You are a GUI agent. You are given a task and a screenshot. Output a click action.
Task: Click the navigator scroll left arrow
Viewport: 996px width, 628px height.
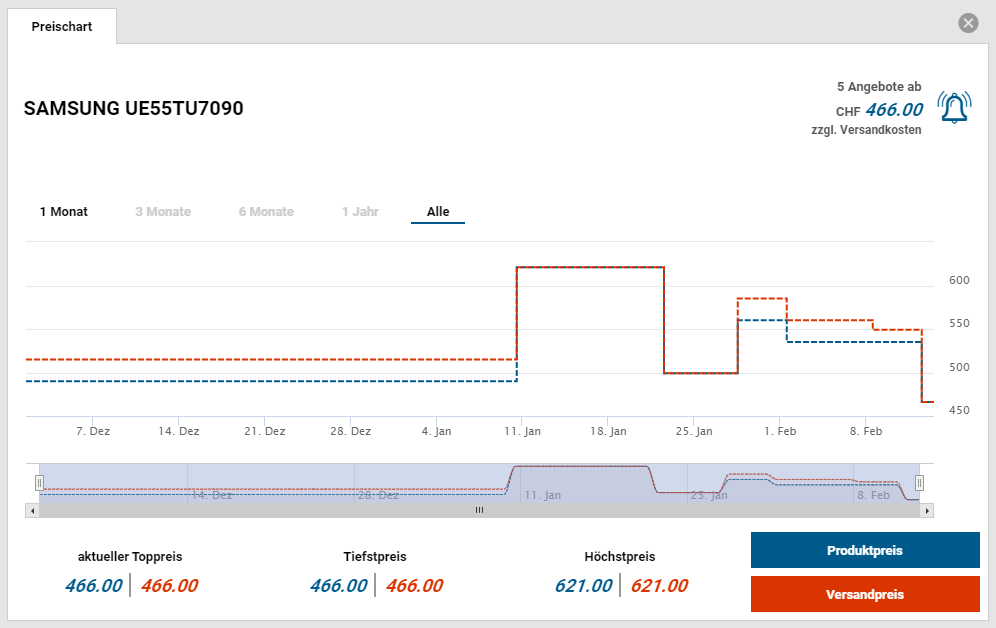tap(32, 510)
